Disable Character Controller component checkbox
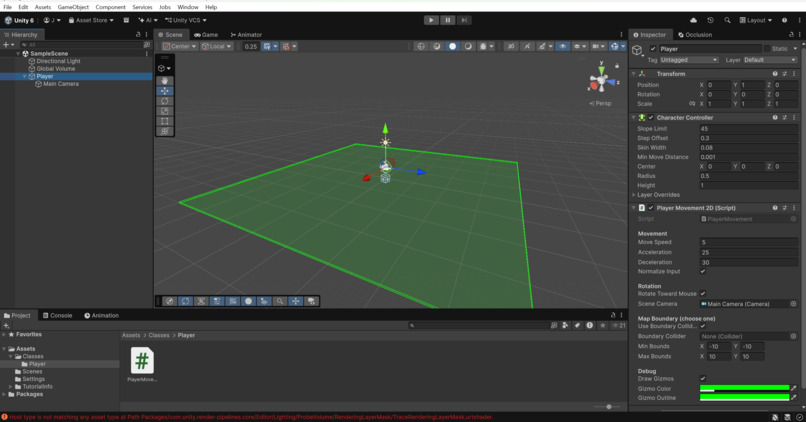 (x=651, y=117)
